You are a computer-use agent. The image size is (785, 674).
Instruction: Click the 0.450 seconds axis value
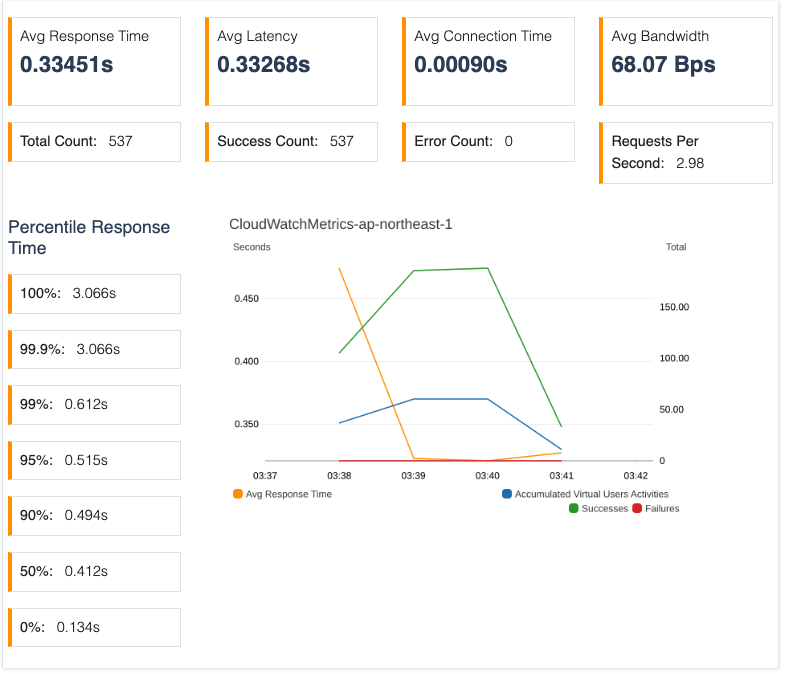pos(246,299)
